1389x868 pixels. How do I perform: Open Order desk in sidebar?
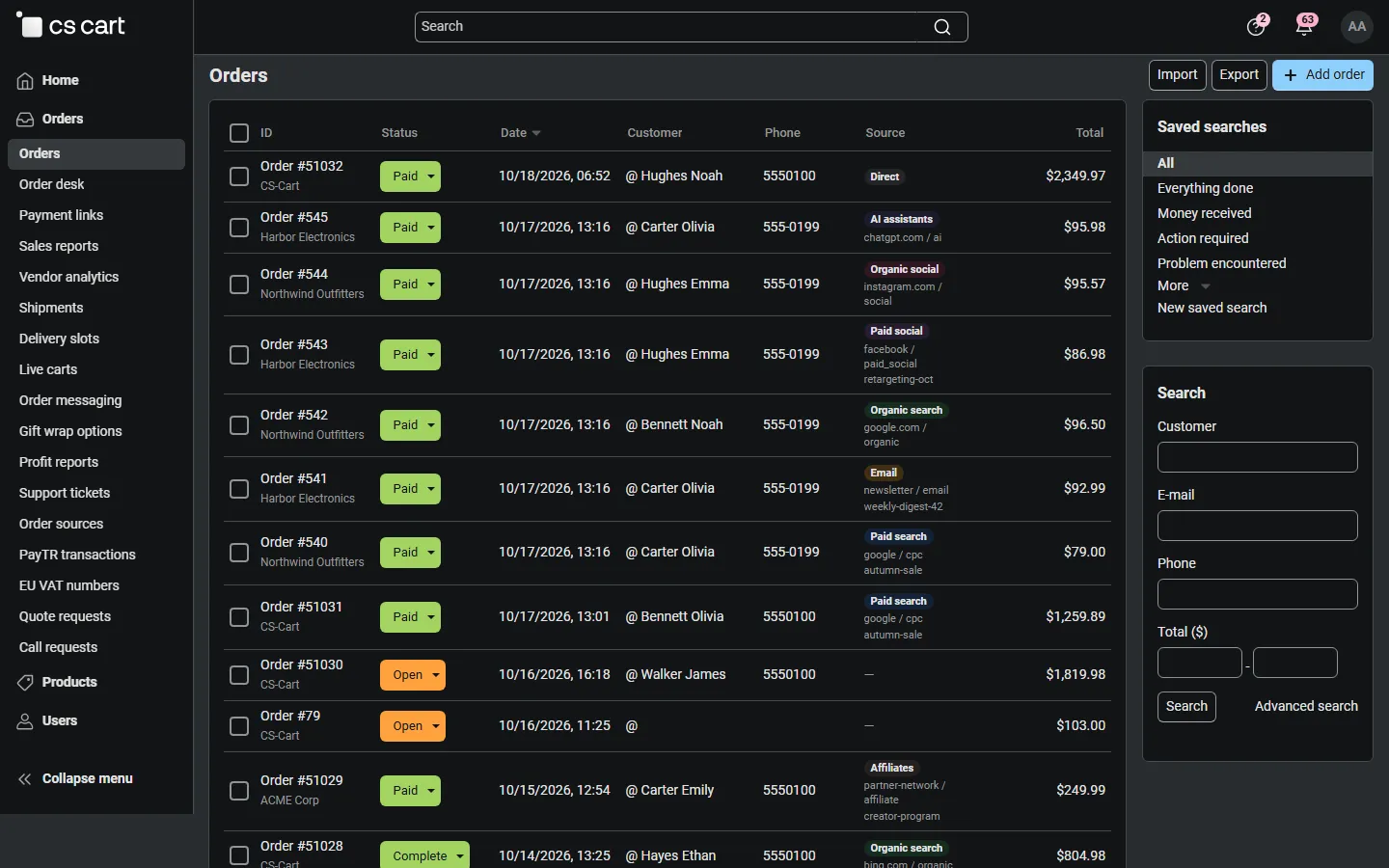tap(52, 184)
